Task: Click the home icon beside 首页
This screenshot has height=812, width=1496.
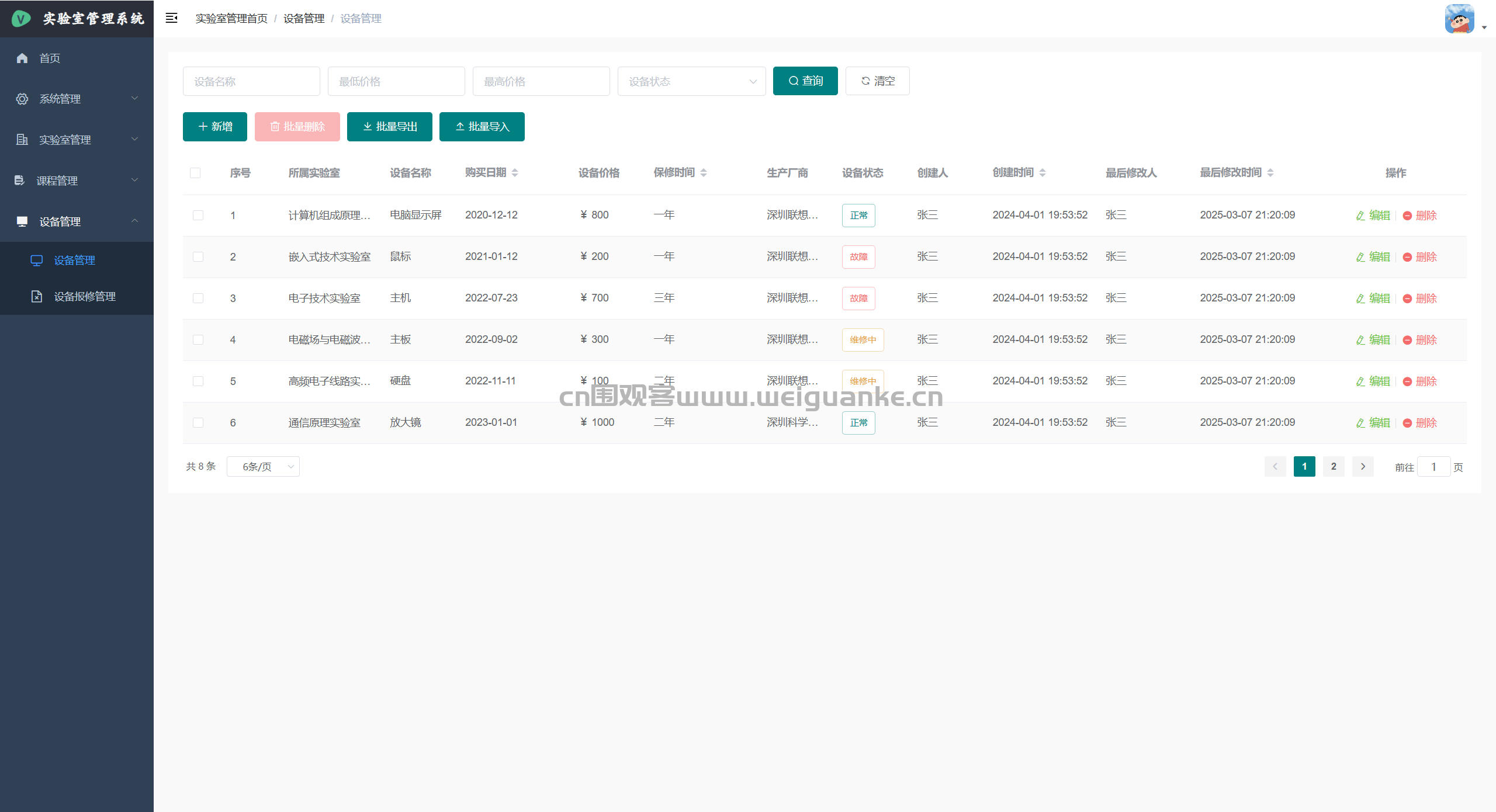Action: pos(22,58)
